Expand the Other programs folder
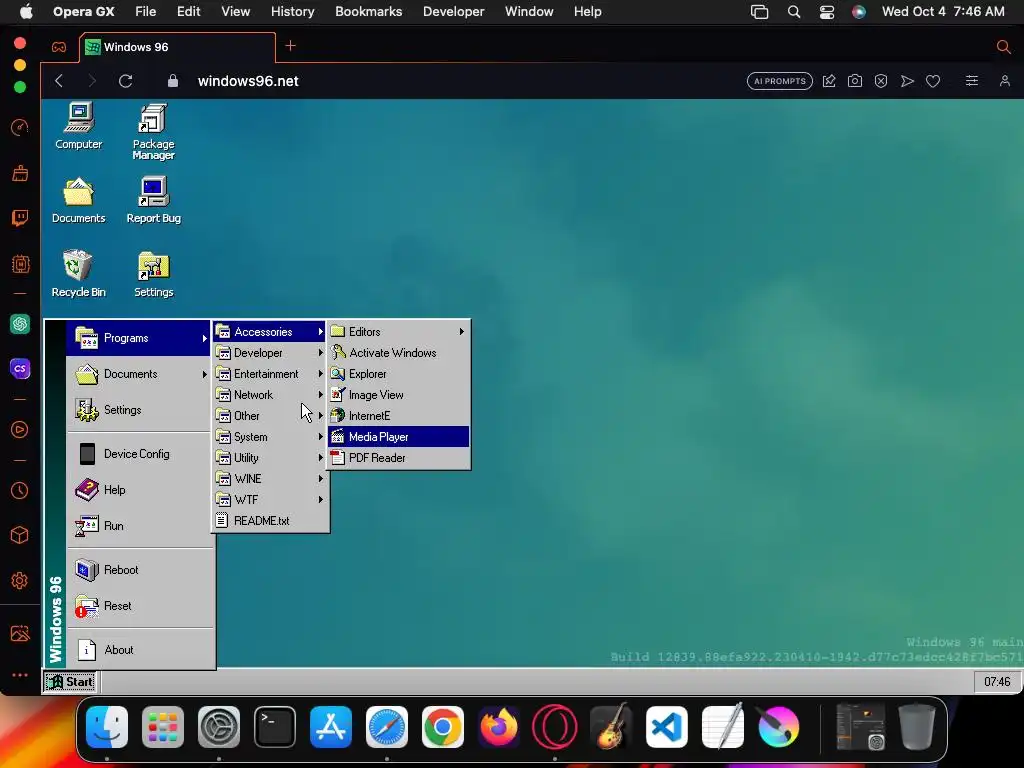This screenshot has width=1024, height=768. coord(270,416)
